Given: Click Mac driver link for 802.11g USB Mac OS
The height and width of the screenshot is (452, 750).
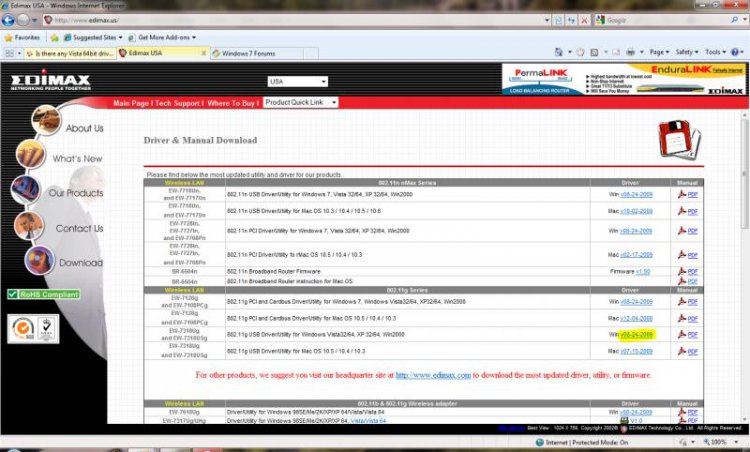Looking at the screenshot, I should pos(636,352).
